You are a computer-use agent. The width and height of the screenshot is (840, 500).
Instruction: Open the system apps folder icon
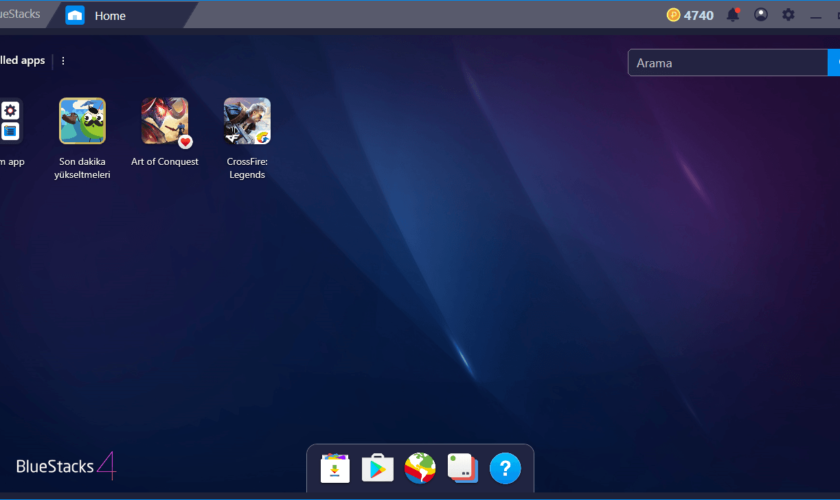pos(10,121)
